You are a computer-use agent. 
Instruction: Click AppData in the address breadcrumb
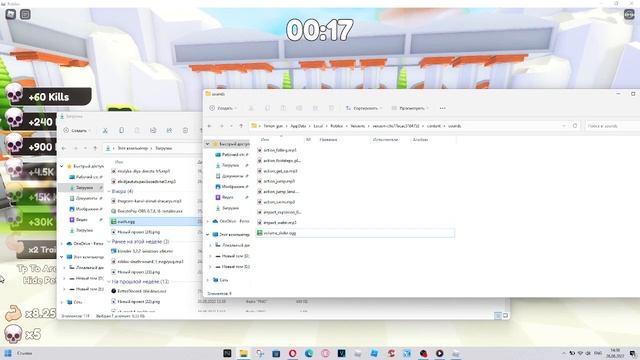tap(298, 126)
